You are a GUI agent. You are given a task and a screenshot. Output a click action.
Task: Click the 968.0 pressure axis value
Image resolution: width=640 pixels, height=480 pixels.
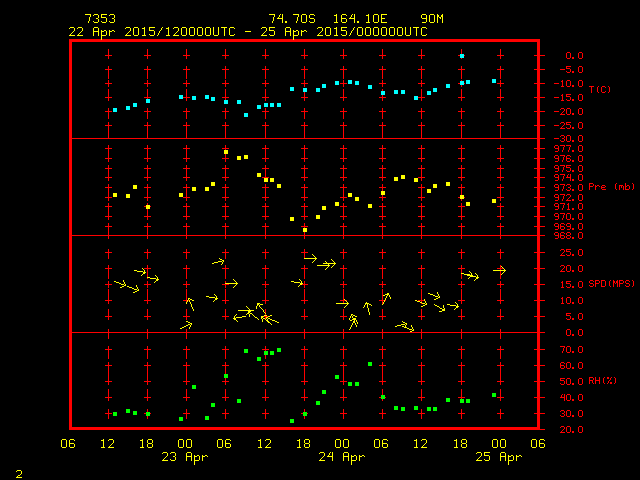click(x=569, y=236)
